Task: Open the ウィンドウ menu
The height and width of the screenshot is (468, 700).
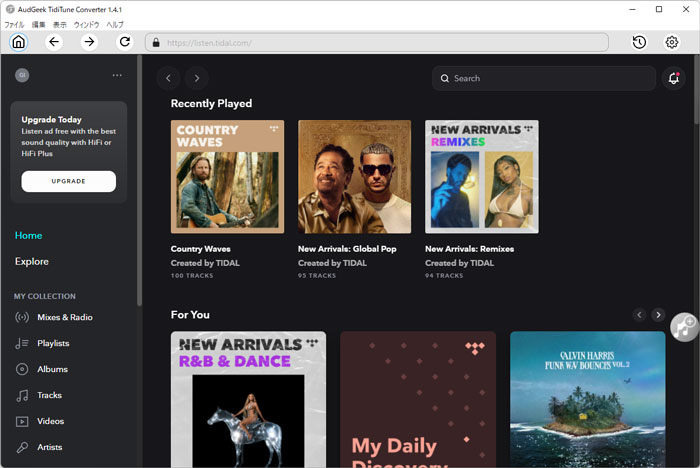Action: click(x=86, y=25)
